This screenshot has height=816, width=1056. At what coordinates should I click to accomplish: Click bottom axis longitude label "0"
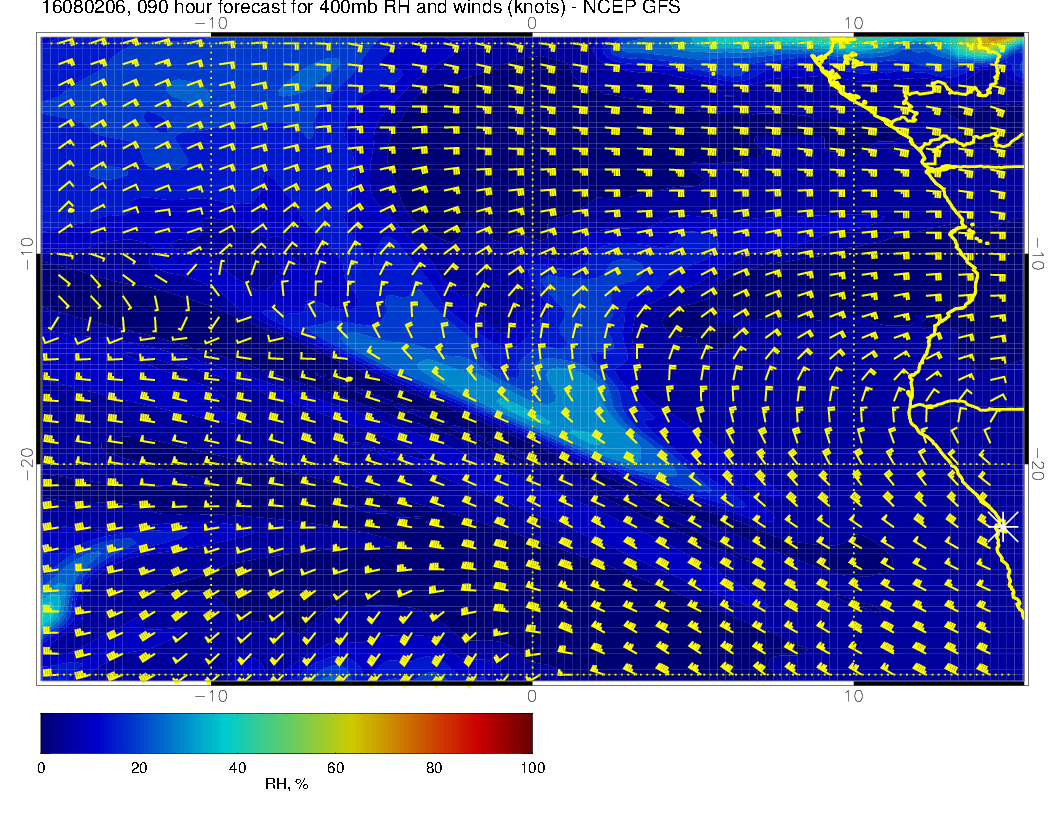point(532,696)
